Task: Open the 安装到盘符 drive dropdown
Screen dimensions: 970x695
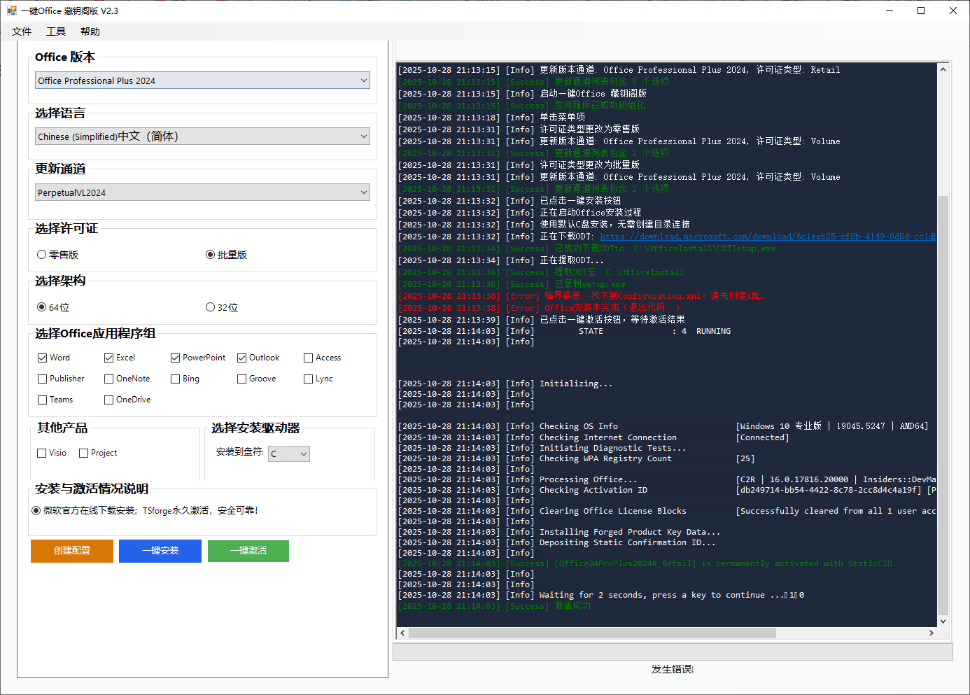Action: pos(289,454)
